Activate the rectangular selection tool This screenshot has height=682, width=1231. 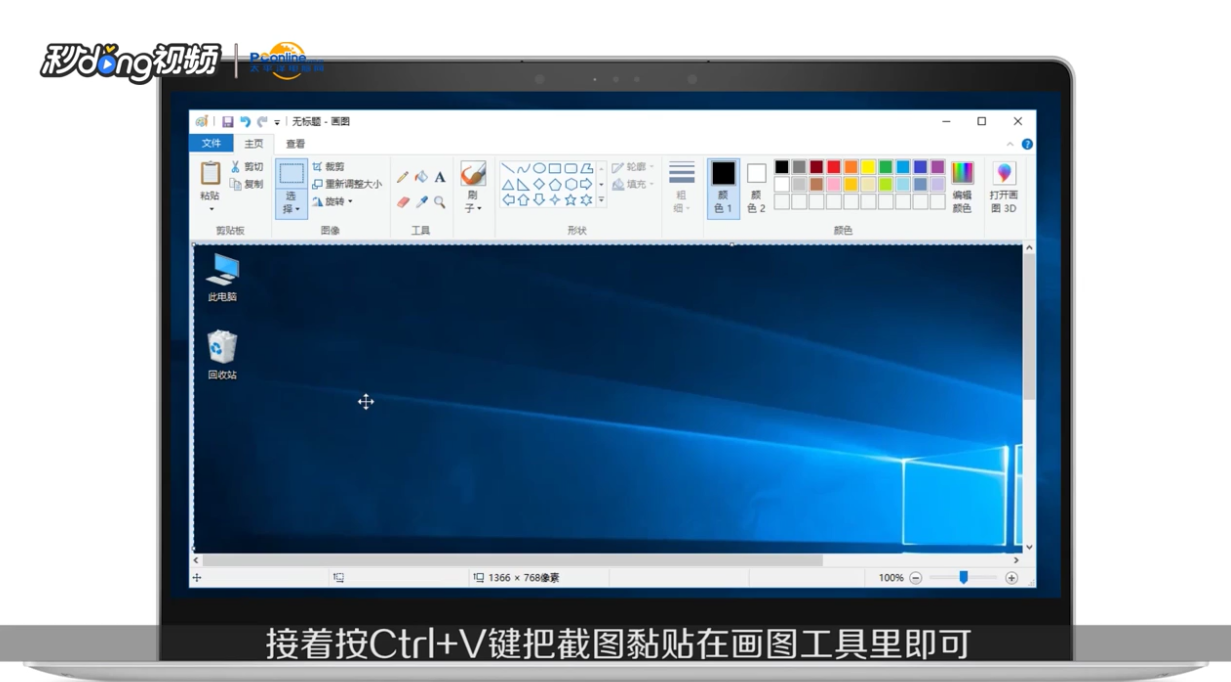coord(291,173)
